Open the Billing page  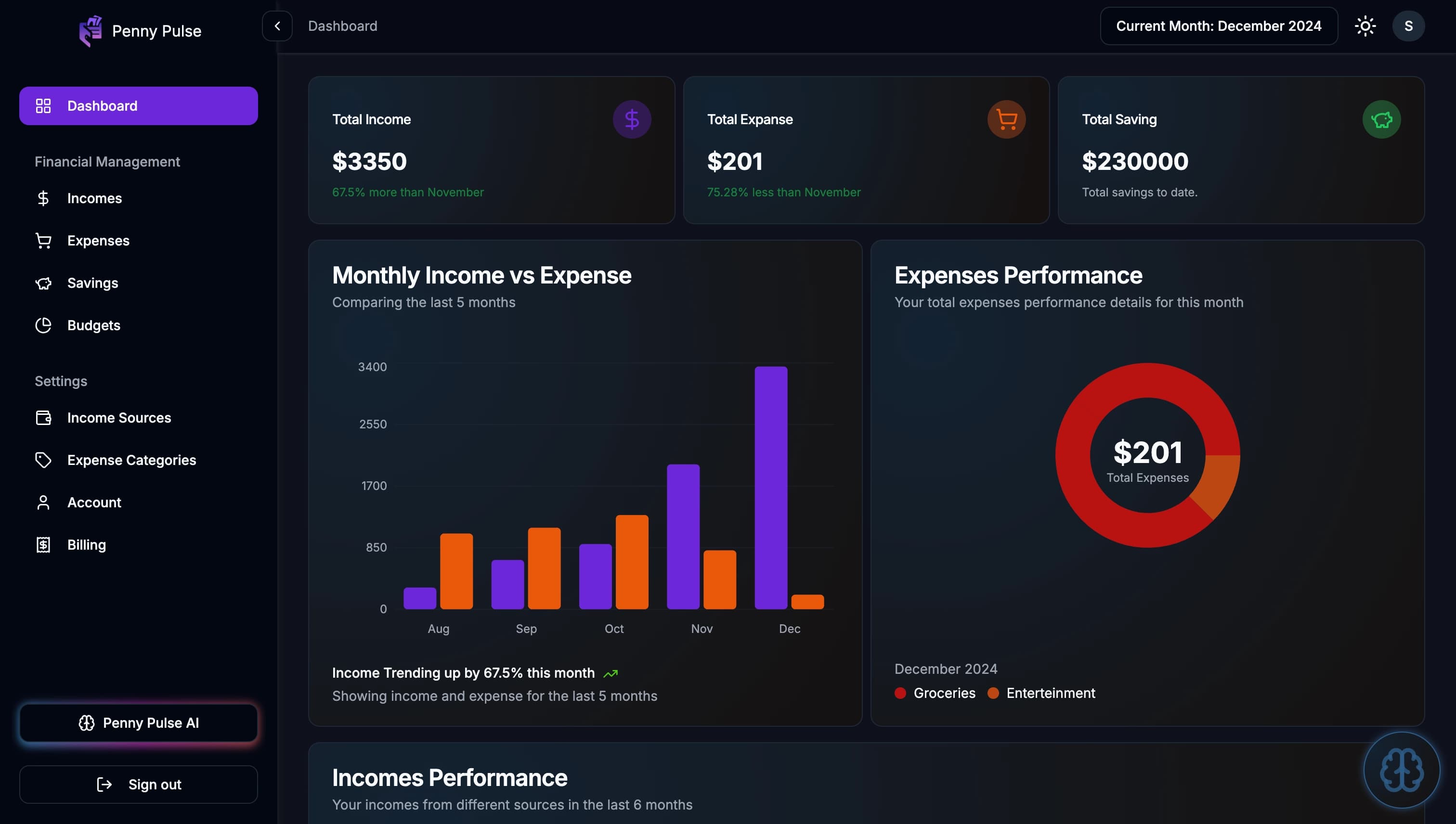tap(138, 545)
